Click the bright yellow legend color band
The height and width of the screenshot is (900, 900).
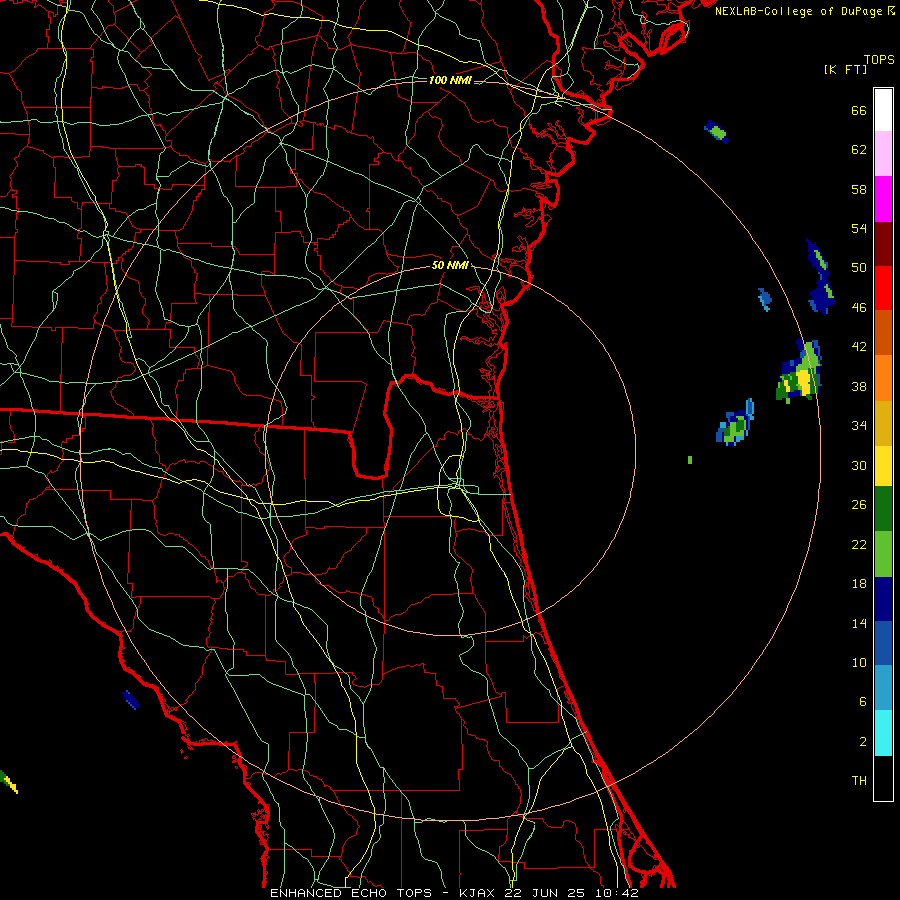tap(883, 466)
